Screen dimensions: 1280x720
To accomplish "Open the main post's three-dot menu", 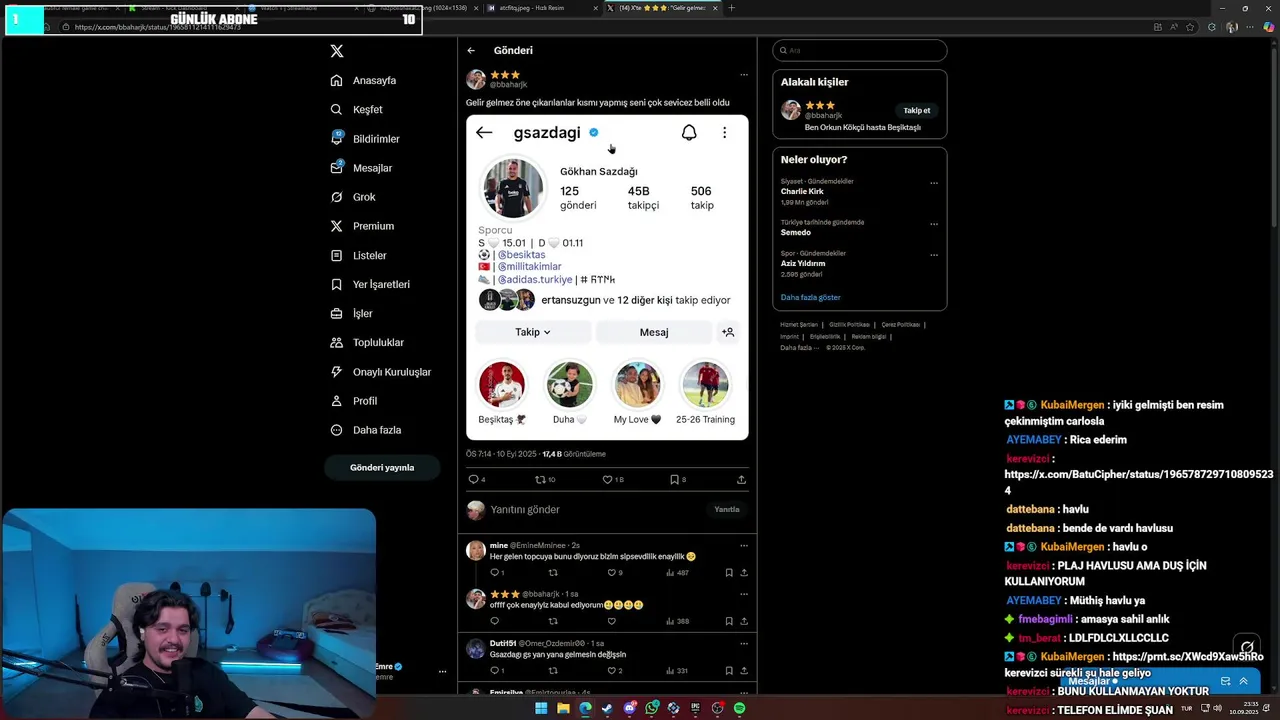I will pos(743,75).
